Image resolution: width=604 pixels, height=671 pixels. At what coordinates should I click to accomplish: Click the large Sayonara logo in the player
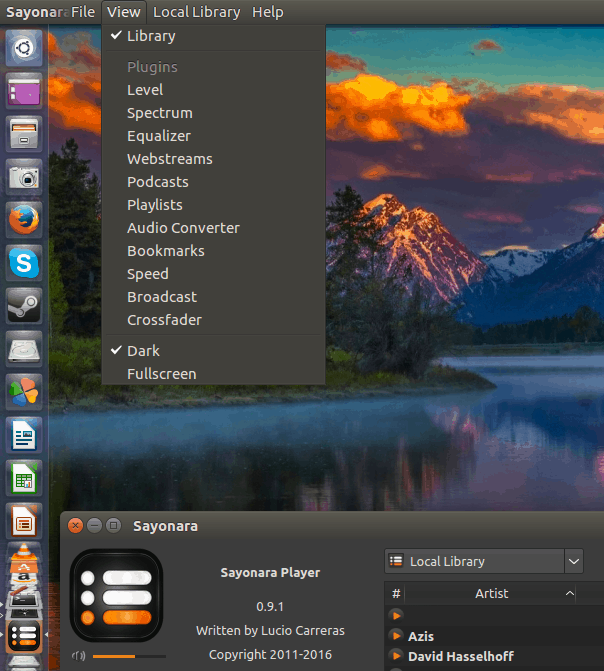pos(116,595)
